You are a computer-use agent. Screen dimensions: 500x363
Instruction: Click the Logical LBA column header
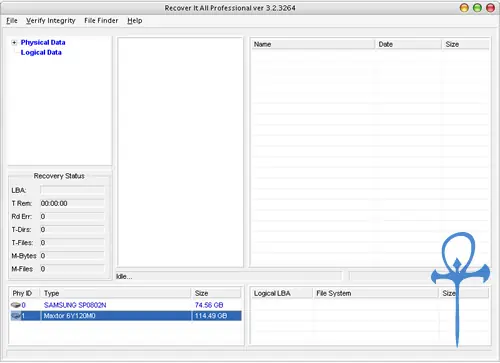pyautogui.click(x=282, y=293)
